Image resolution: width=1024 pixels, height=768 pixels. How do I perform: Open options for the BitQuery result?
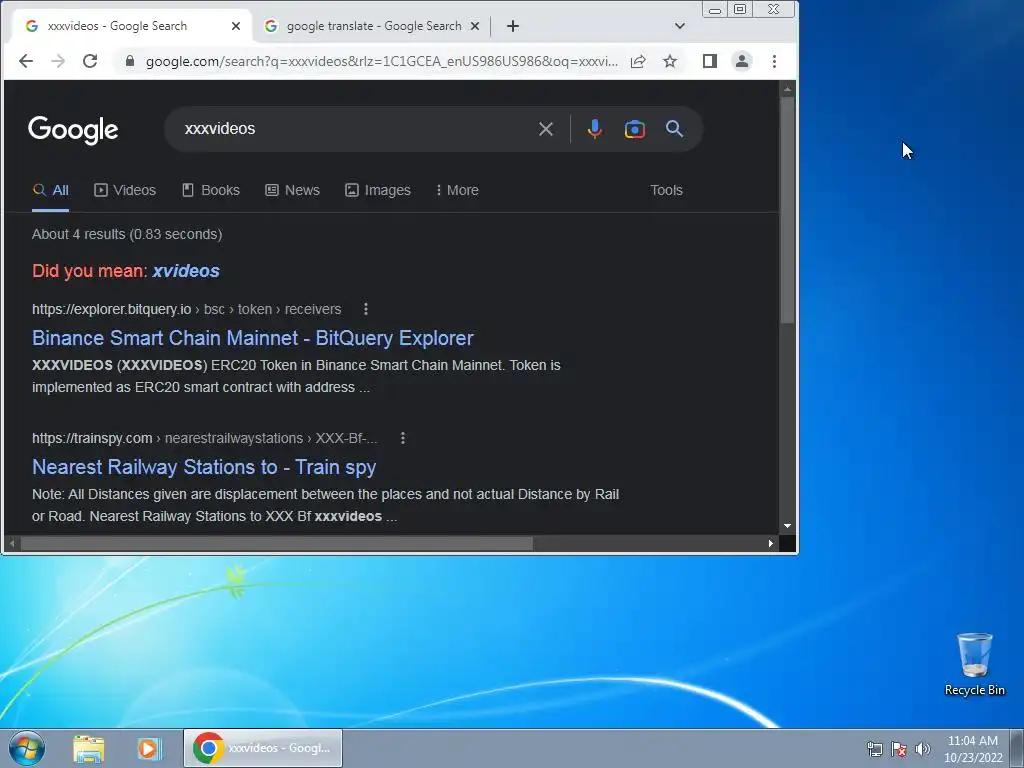[366, 309]
